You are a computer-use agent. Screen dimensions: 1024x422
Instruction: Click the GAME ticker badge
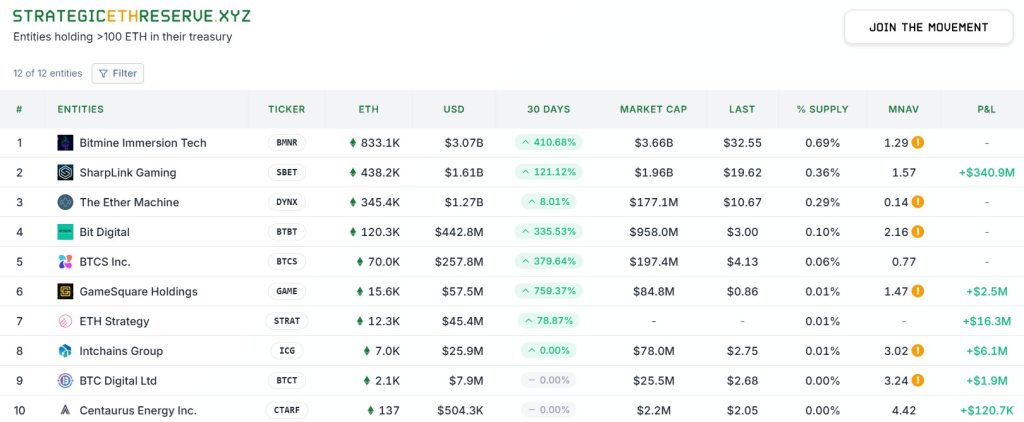(x=287, y=291)
